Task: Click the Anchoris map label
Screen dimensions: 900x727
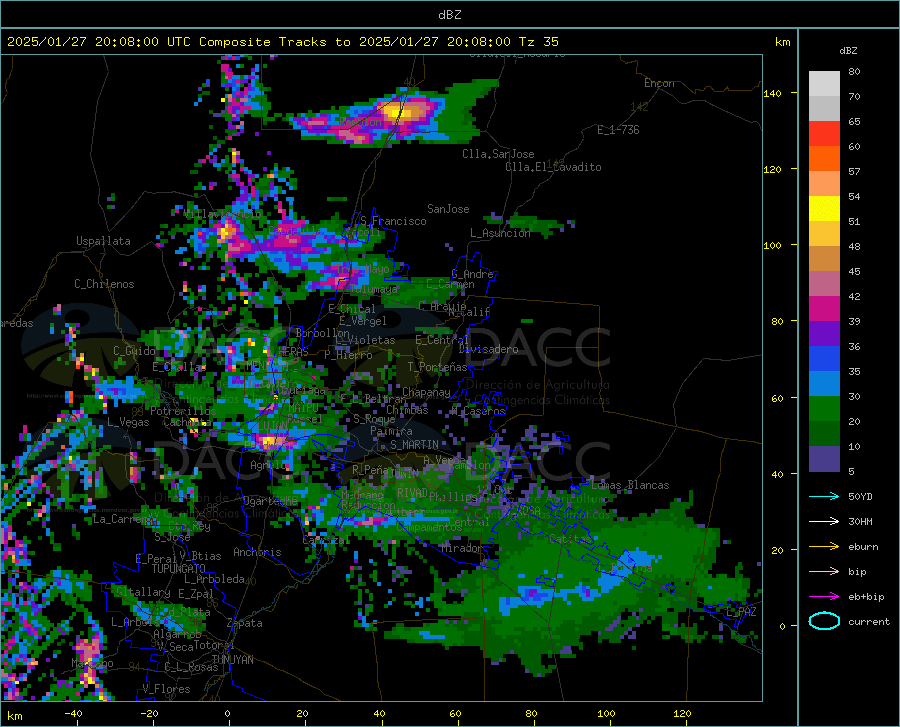Action: tap(257, 552)
